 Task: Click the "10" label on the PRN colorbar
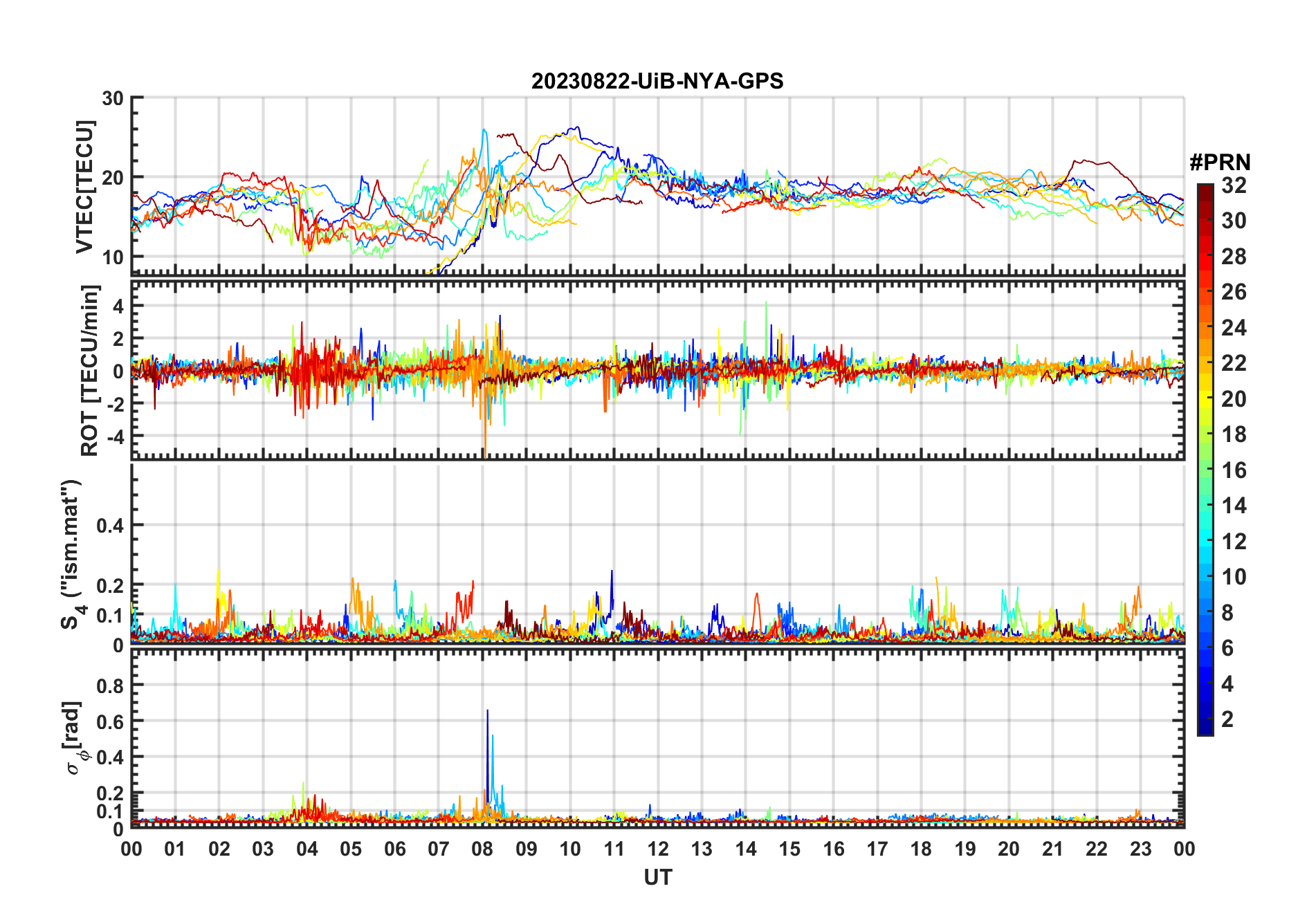click(1234, 577)
